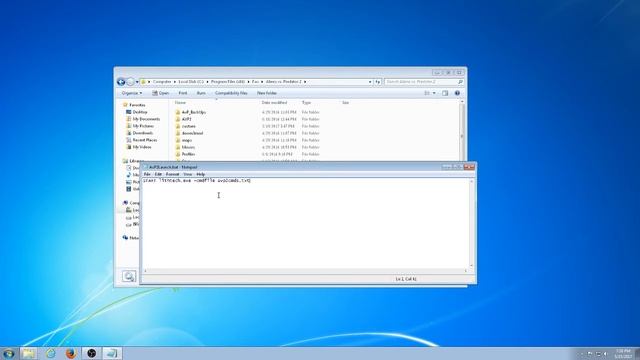Open the Notepad Edit menu
Screen dimensions: 640x360
(158, 174)
